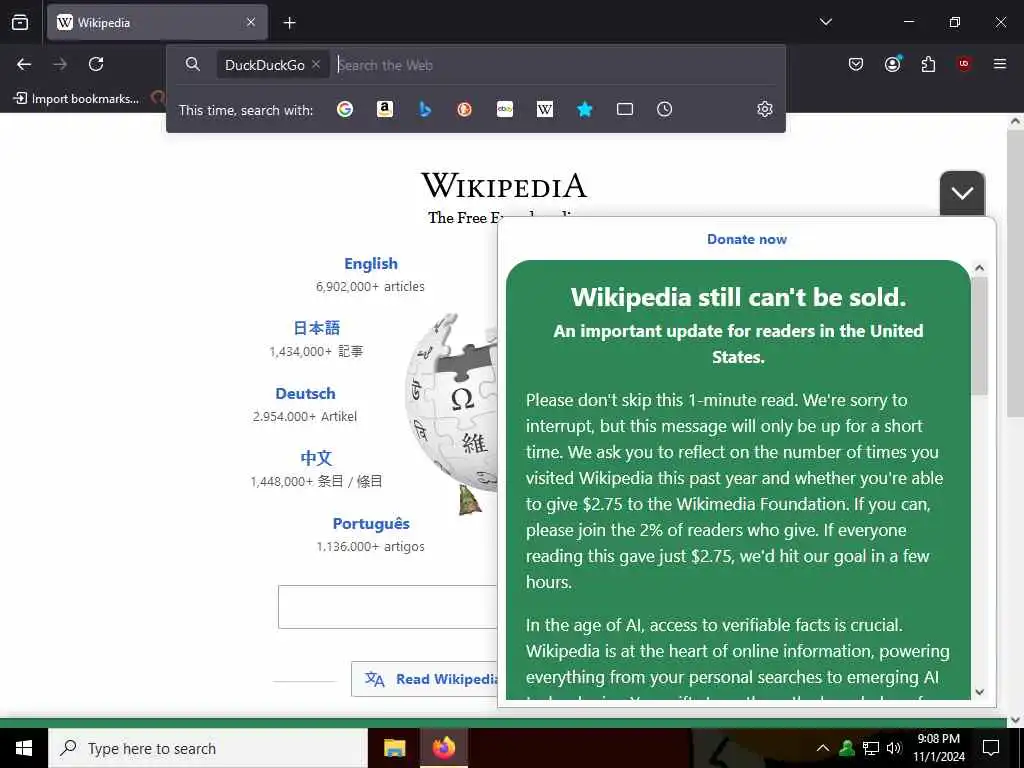Click the Wikipedia wordmark heading
Viewport: 1024px width, 768px height.
coord(504,185)
